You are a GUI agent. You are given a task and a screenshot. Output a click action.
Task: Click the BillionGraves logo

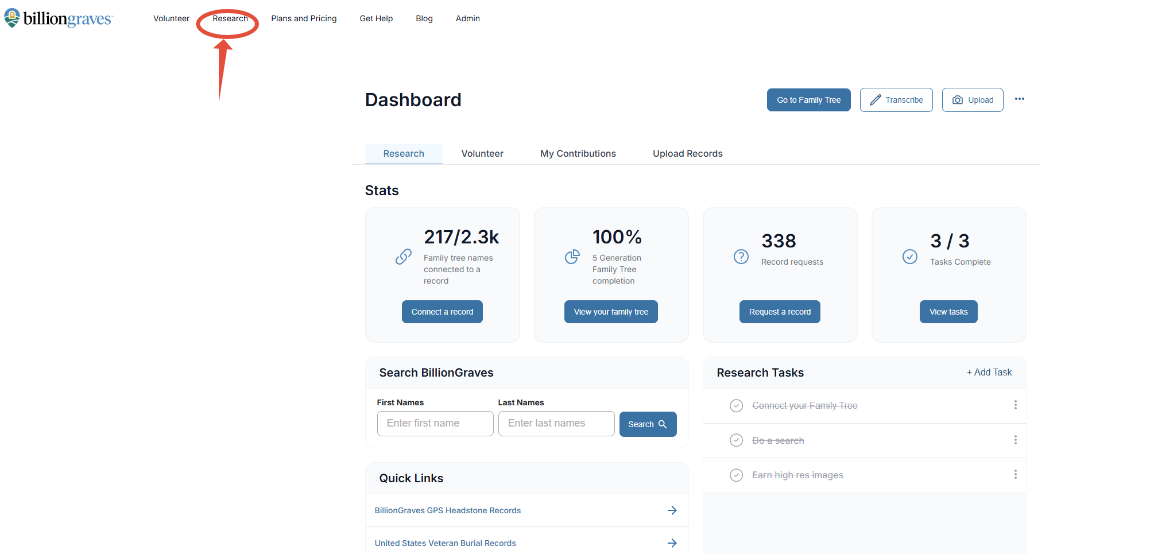point(58,18)
